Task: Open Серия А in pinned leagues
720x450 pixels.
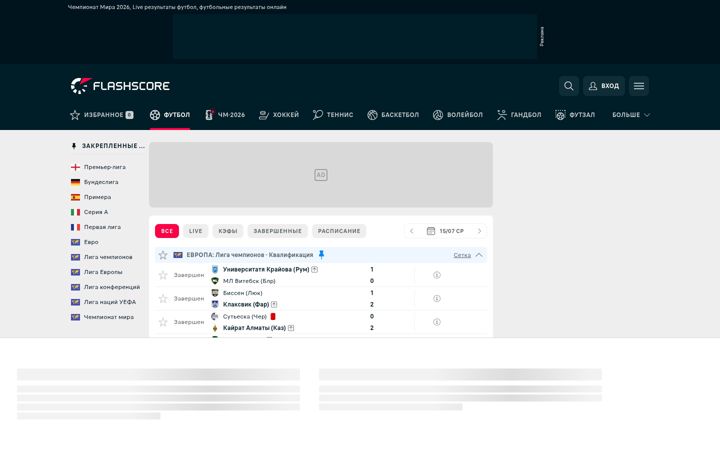Action: coord(96,212)
